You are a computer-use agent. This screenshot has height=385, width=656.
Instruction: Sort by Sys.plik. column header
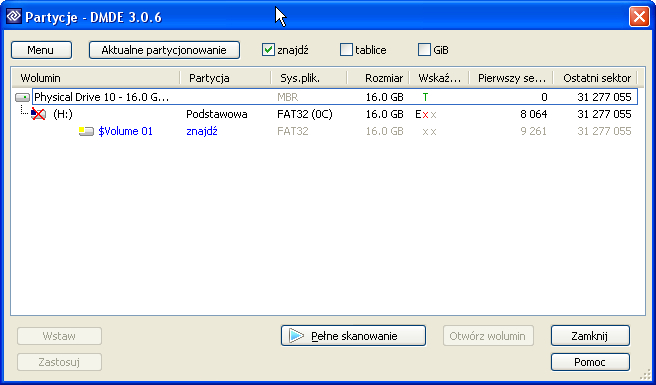pyautogui.click(x=309, y=78)
